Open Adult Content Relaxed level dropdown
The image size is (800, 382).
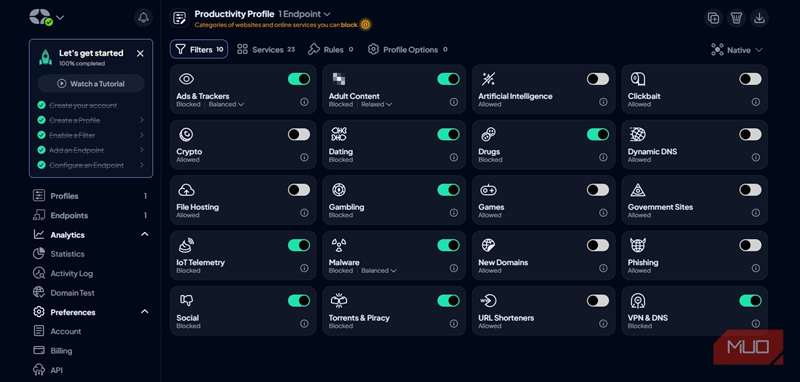click(377, 104)
